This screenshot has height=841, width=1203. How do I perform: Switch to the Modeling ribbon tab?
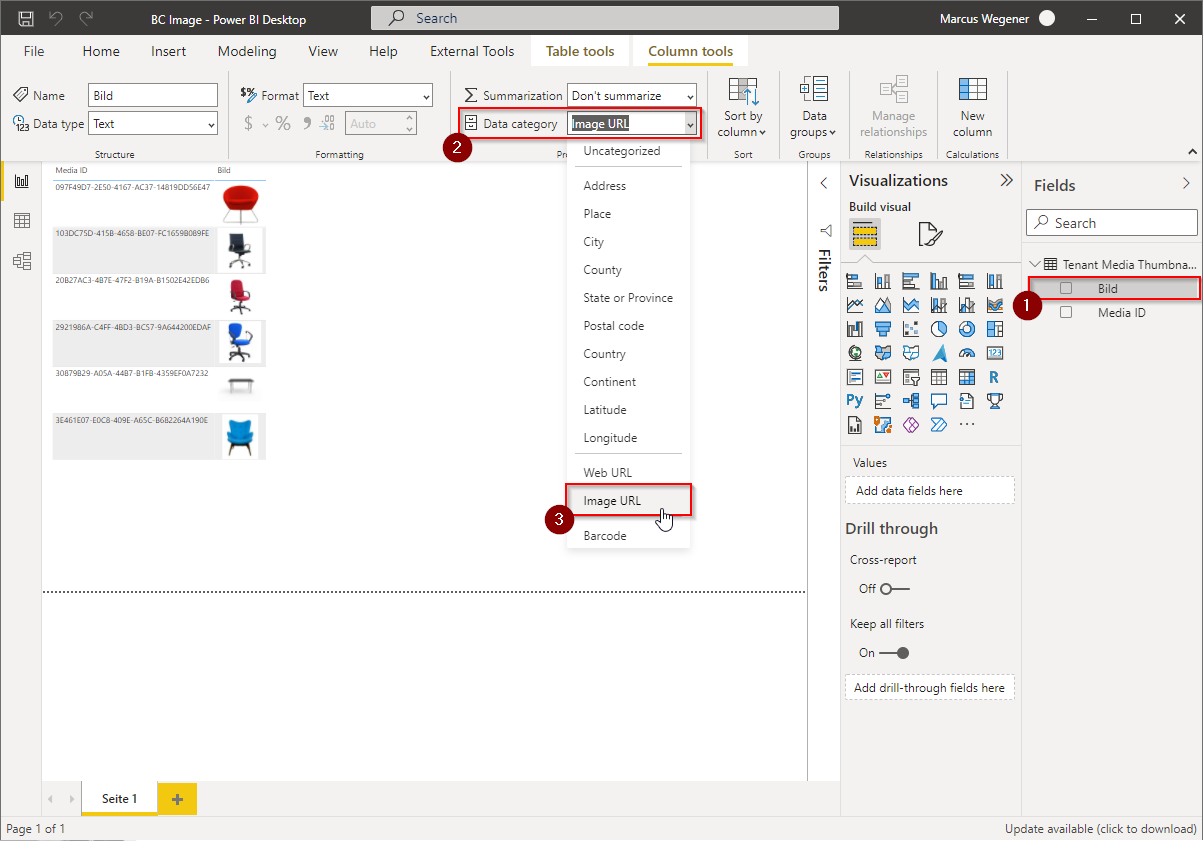click(247, 51)
